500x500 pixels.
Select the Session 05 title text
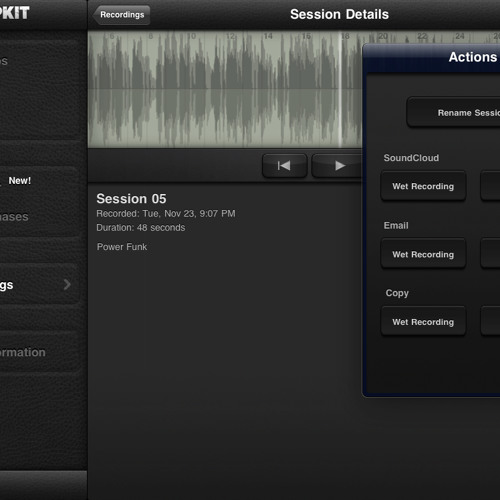pyautogui.click(x=131, y=199)
